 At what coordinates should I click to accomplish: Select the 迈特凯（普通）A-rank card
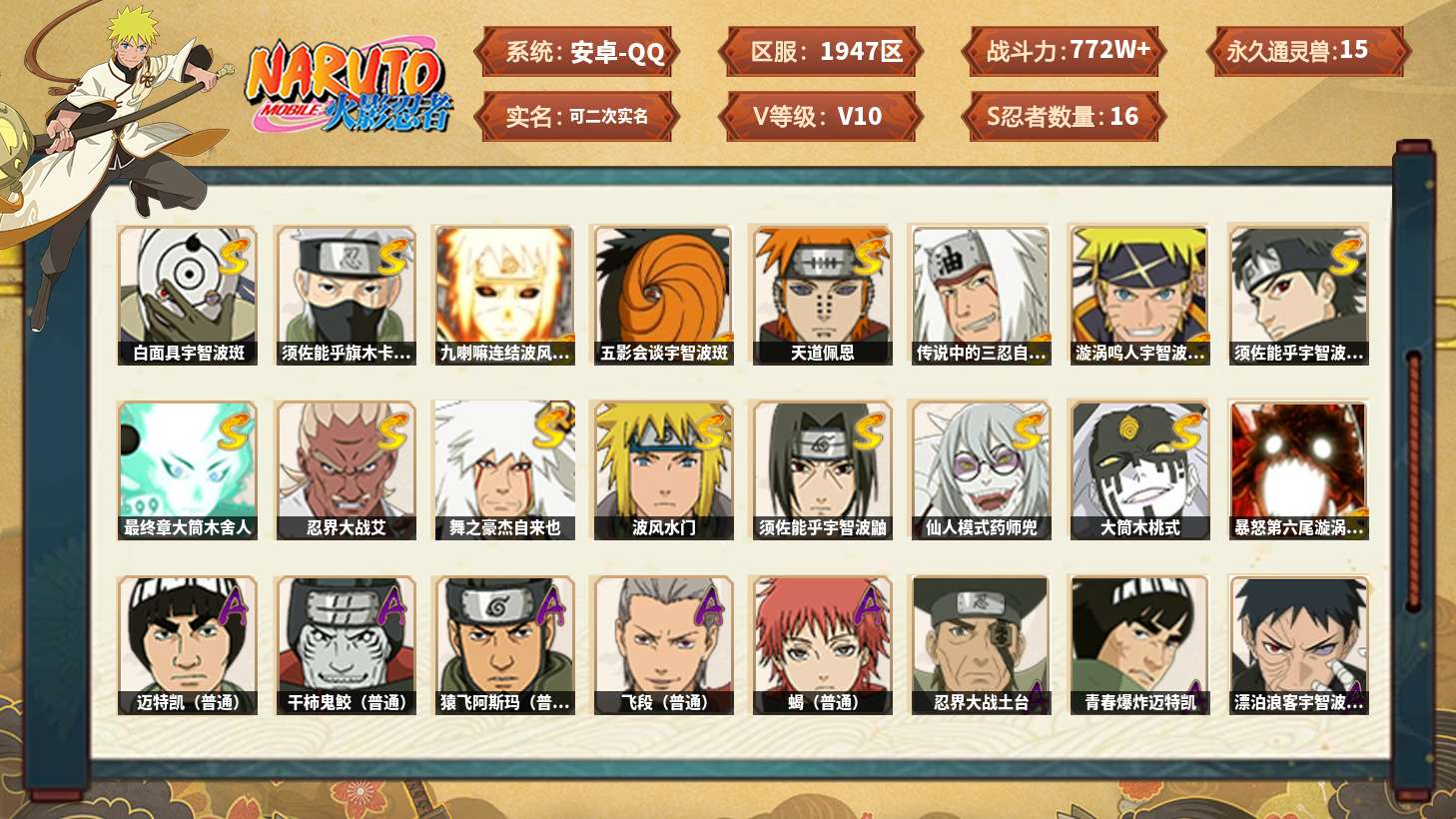(188, 645)
